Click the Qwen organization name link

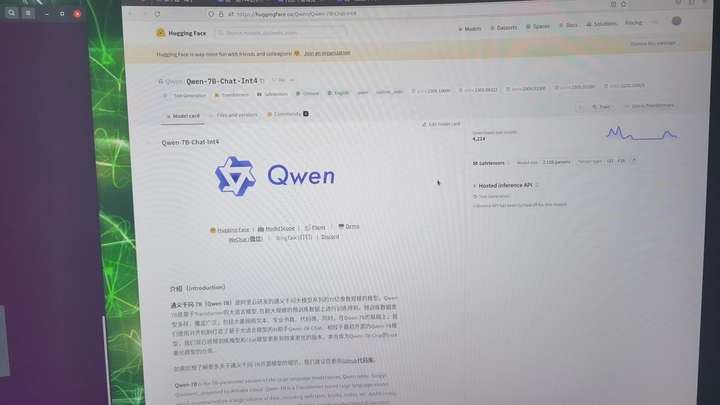click(174, 82)
